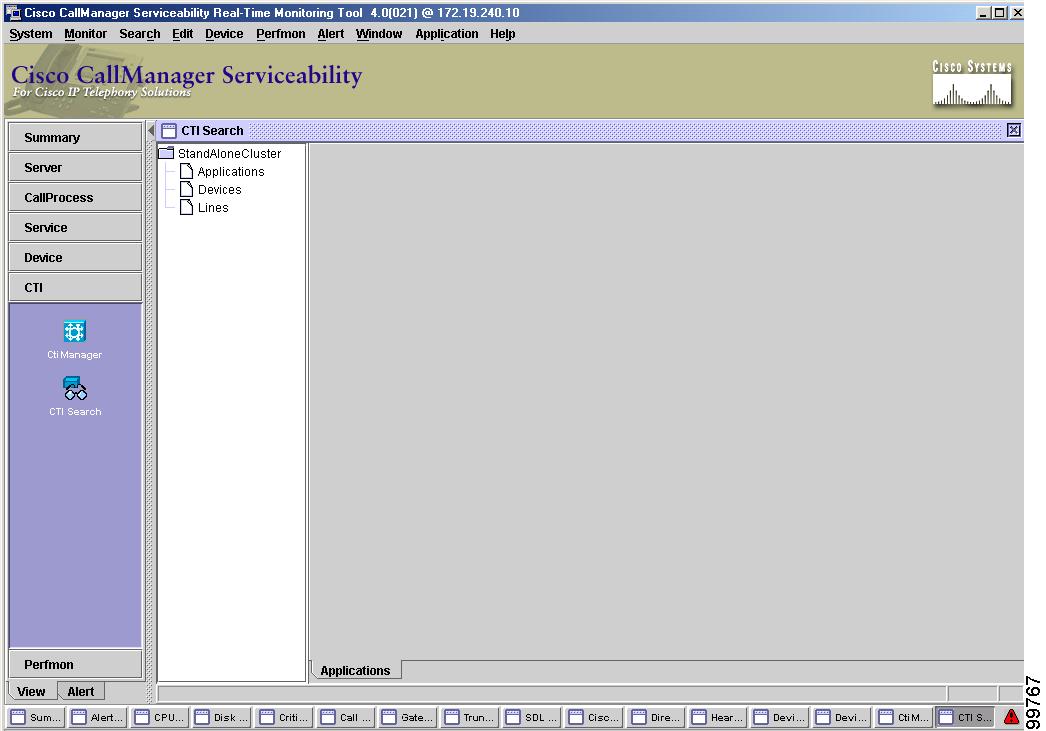Click the Cisco Systems logo
The image size is (1046, 731).
click(972, 82)
